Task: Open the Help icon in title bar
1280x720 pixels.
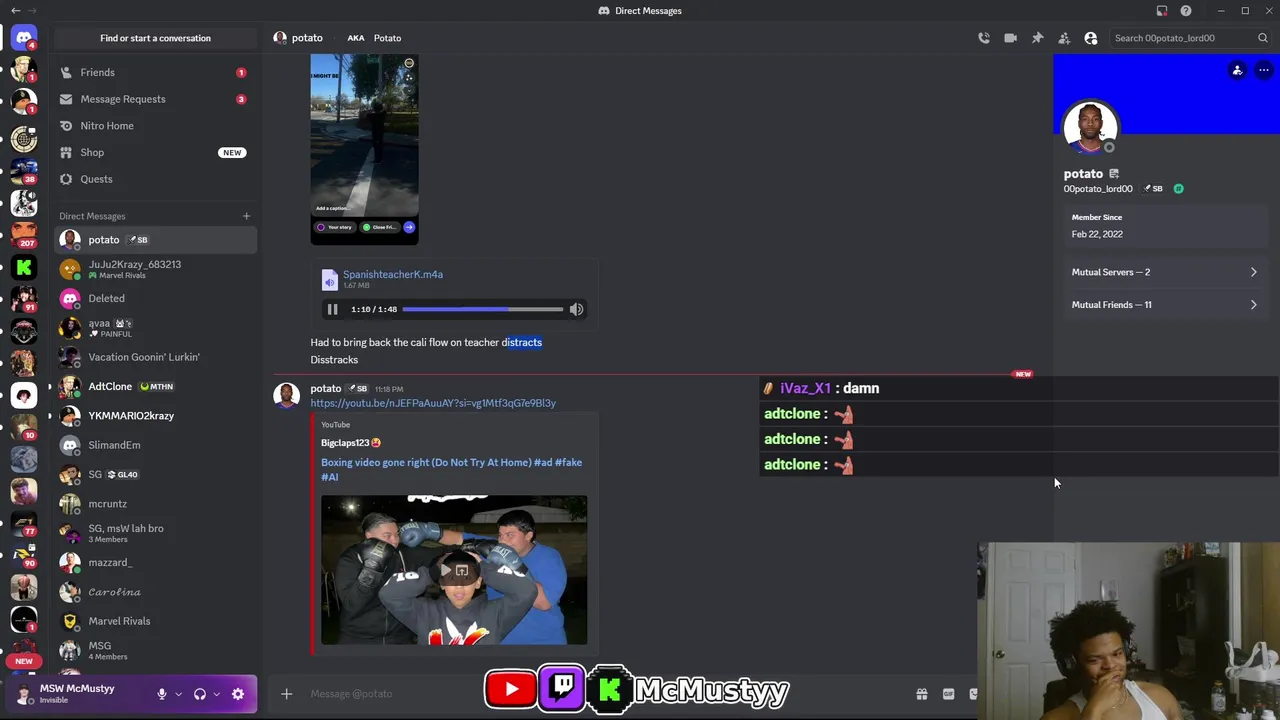Action: pos(1186,11)
